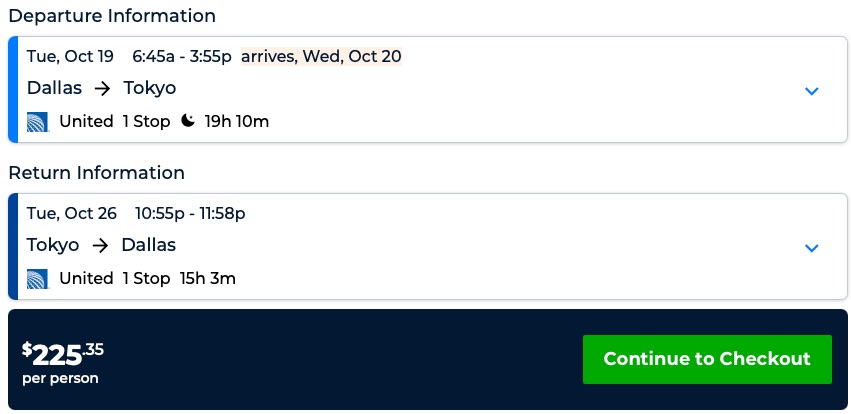Click the 'arrives, Wed, Oct 20' notice
Viewport: 851px width, 414px height.
(x=321, y=56)
